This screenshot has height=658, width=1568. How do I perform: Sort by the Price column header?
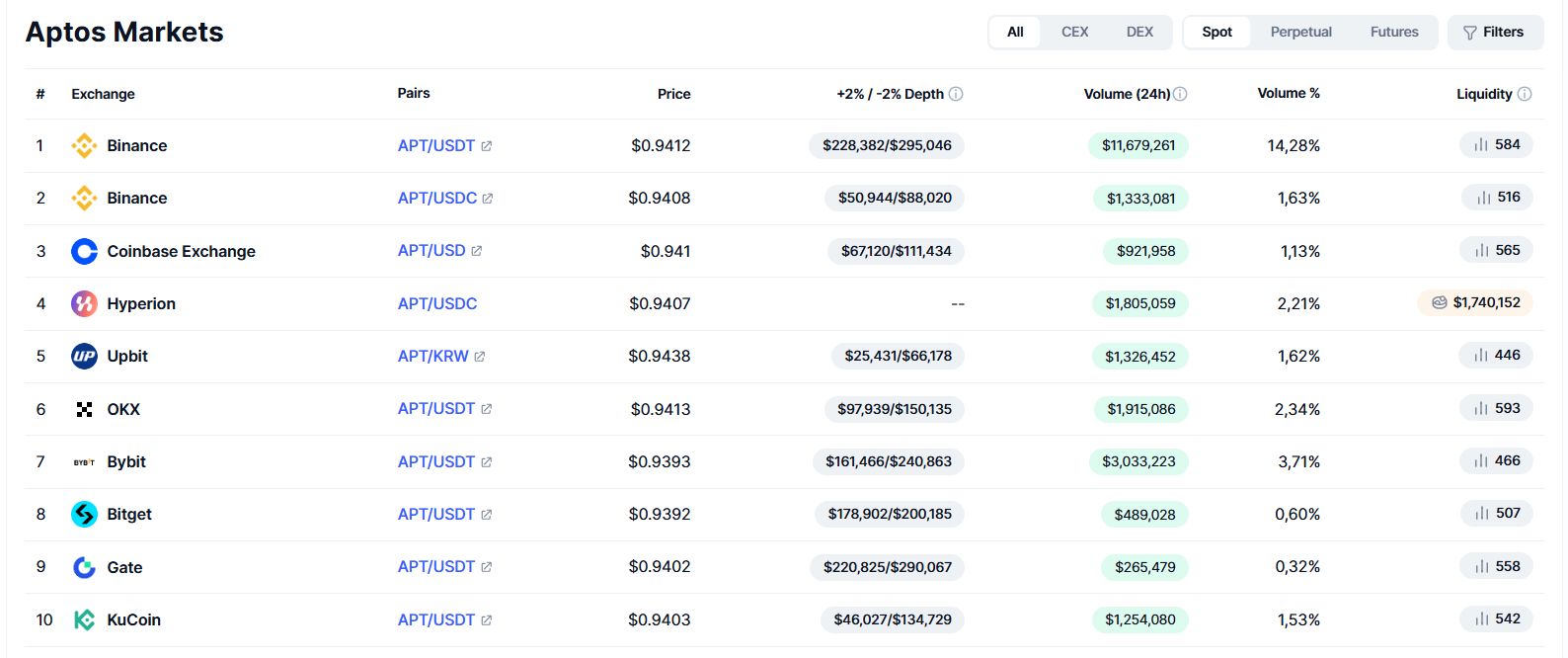point(674,94)
